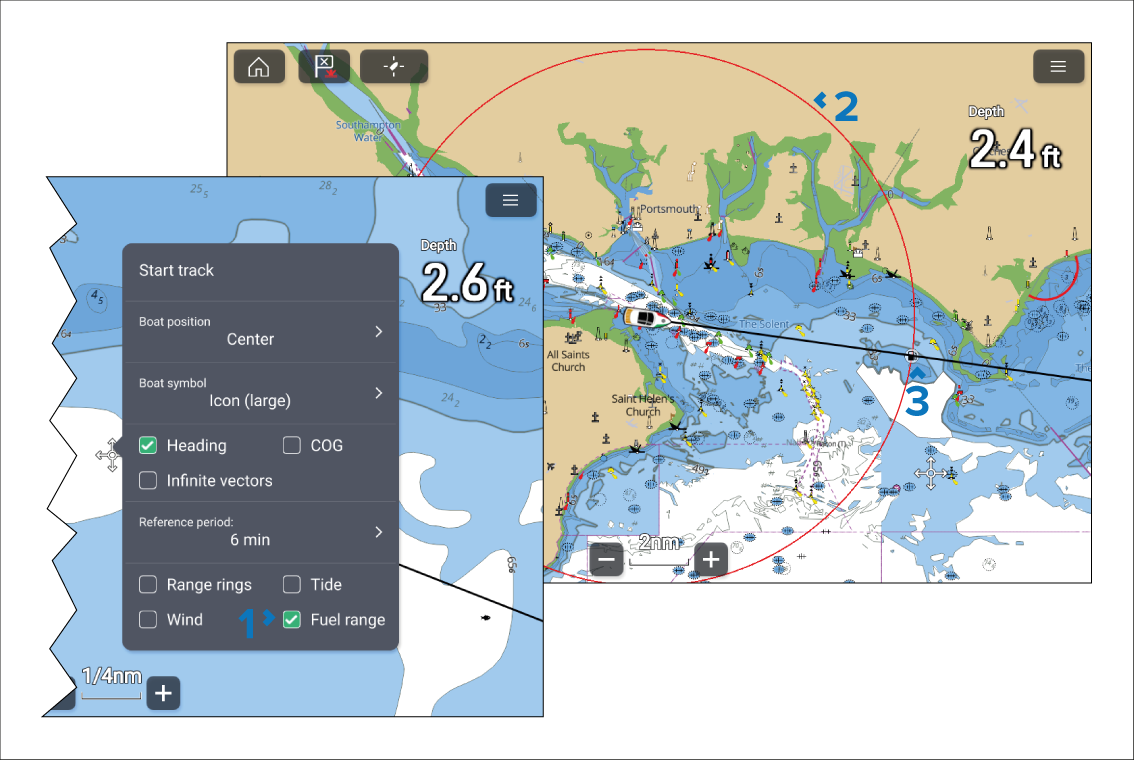Viewport: 1134px width, 760px height.
Task: Open hamburger menu above Depth 2.6 ft
Action: tap(511, 200)
